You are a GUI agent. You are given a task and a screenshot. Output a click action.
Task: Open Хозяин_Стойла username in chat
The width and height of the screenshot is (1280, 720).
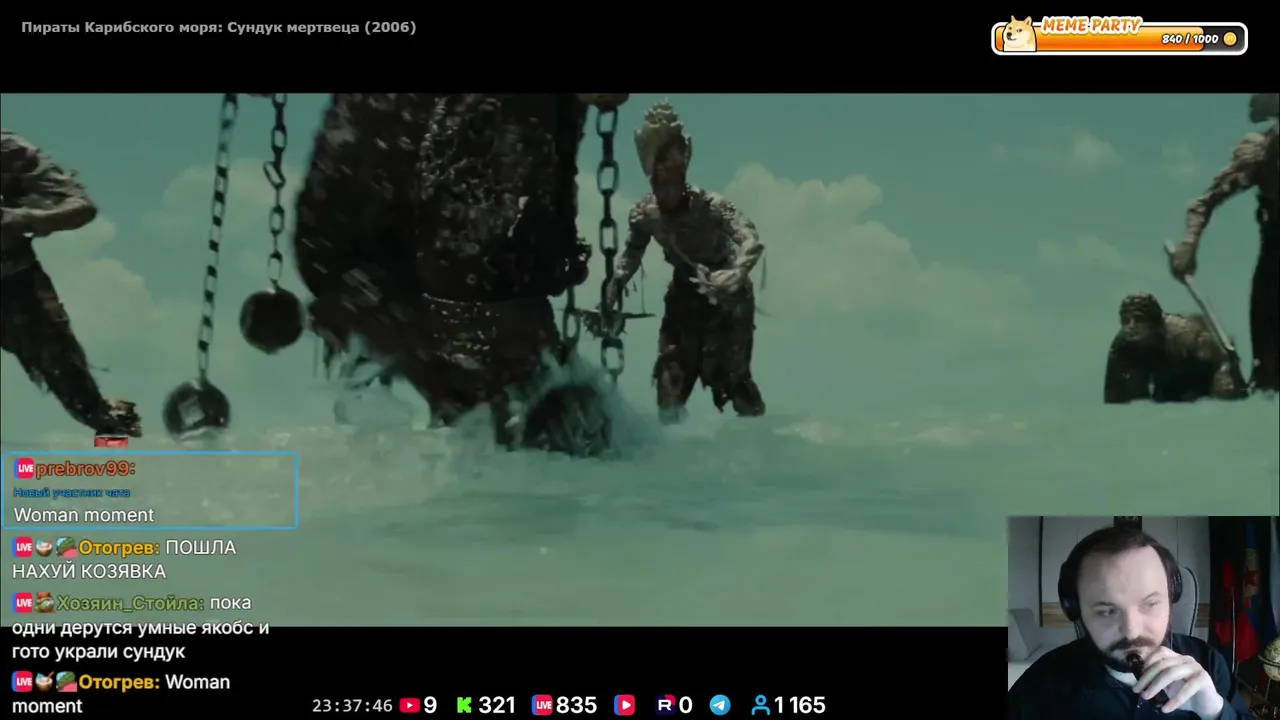131,603
